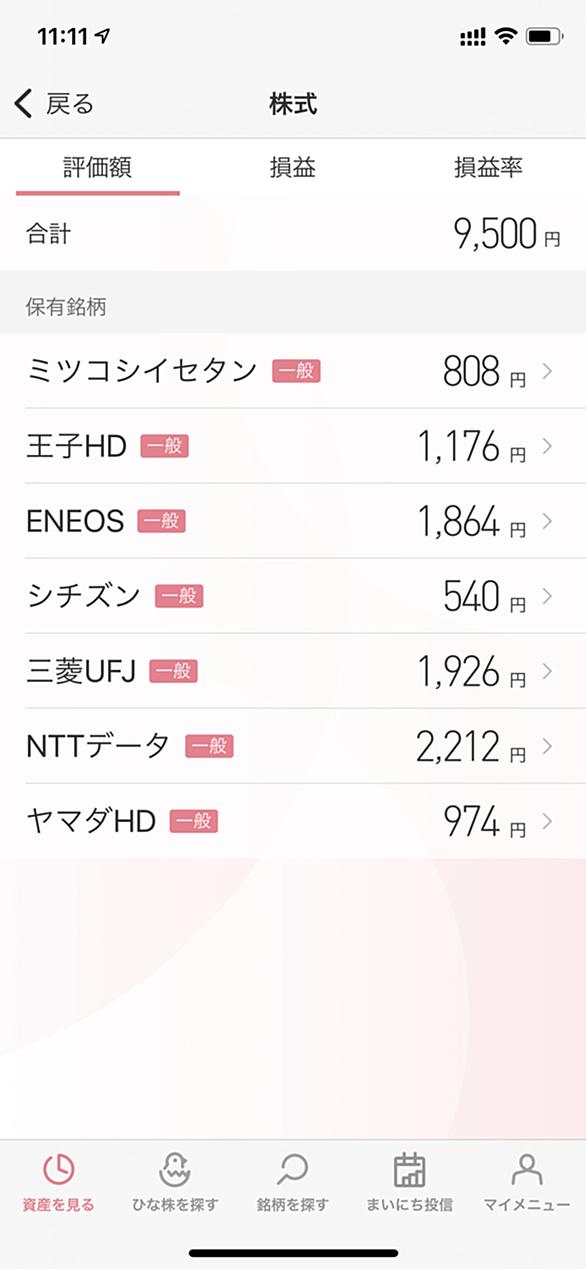The height and width of the screenshot is (1269, 586).
Task: Select the 評価額 tab
Action: click(x=97, y=168)
